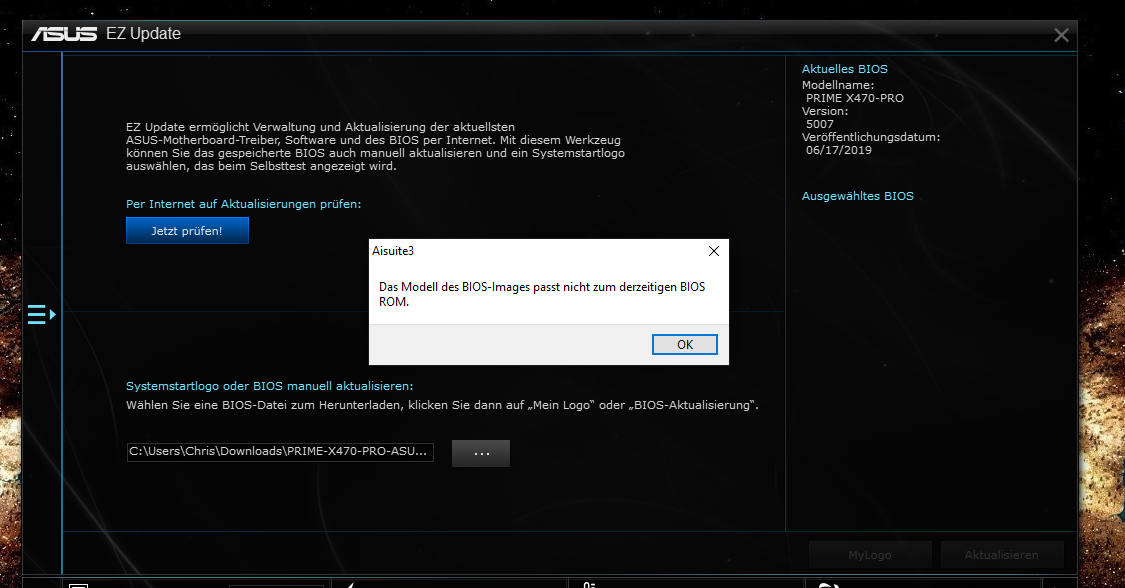Click the Aisuite3 dialog title
The image size is (1125, 588).
click(392, 251)
